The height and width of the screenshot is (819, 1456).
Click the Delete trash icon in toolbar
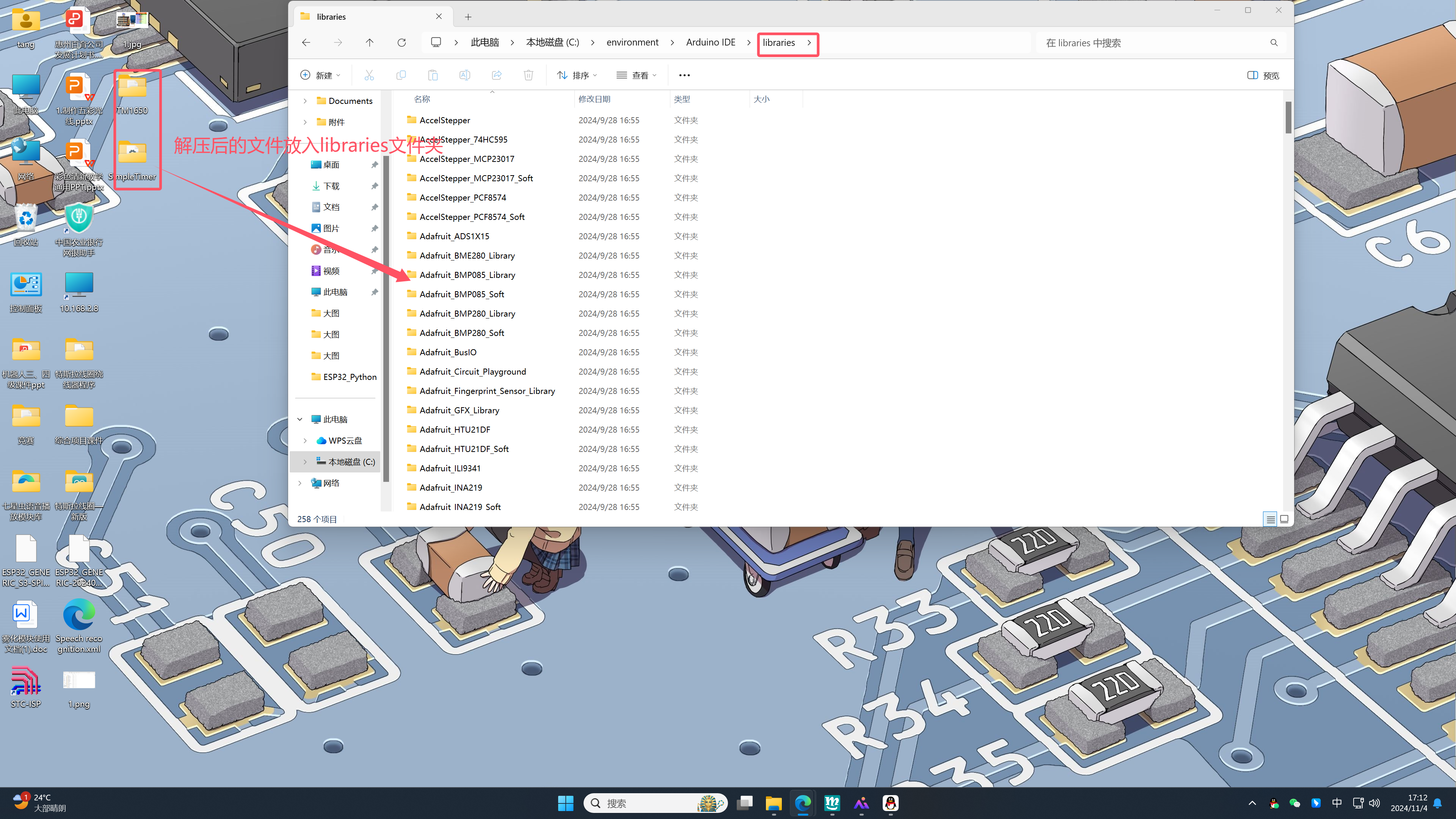click(x=528, y=75)
